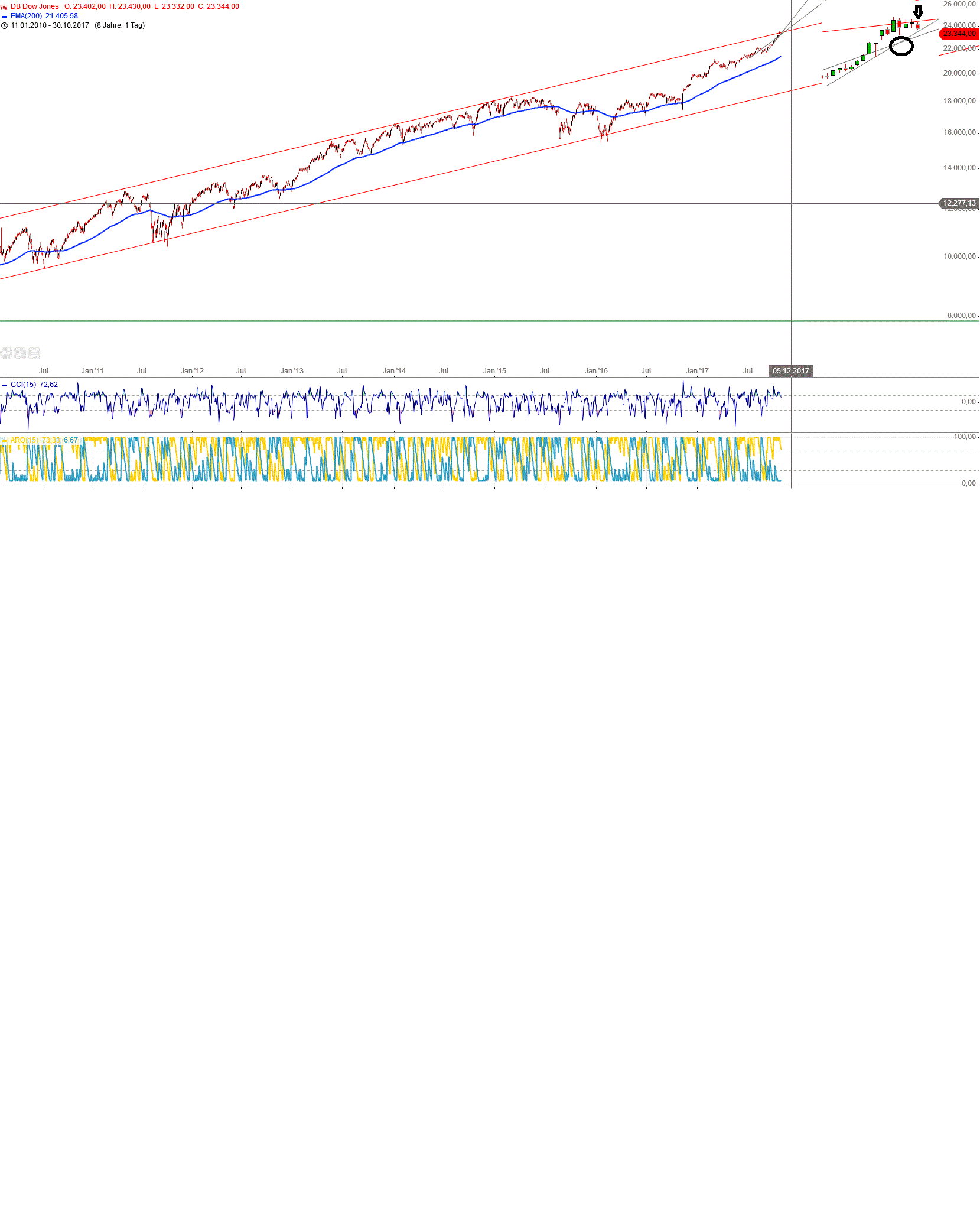Click the Jan '11 time axis label
This screenshot has height=1210, width=980.
pos(92,371)
